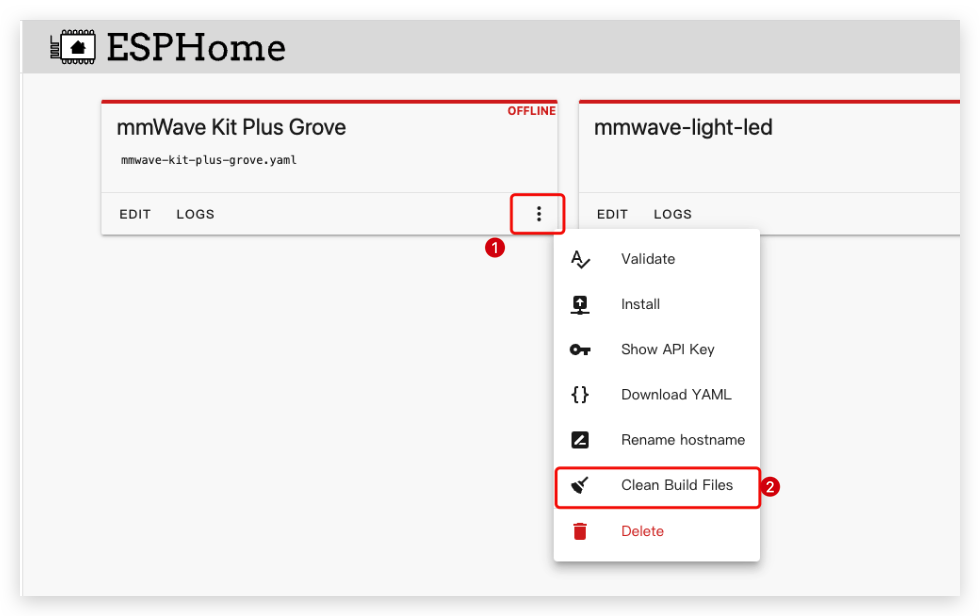The image size is (980, 616).
Task: Choose Download YAML option
Action: 657,395
